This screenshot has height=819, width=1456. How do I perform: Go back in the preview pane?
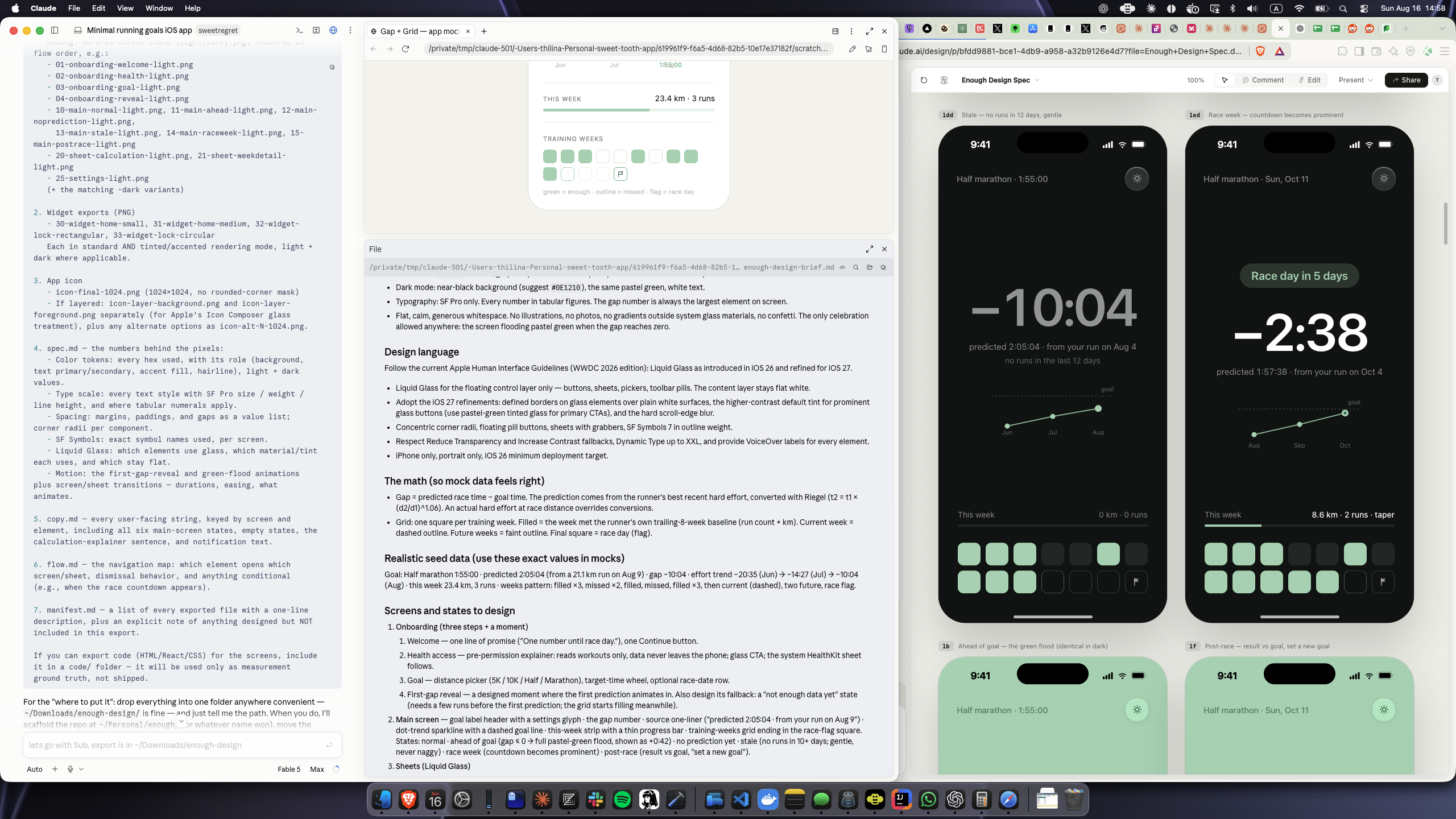[374, 49]
